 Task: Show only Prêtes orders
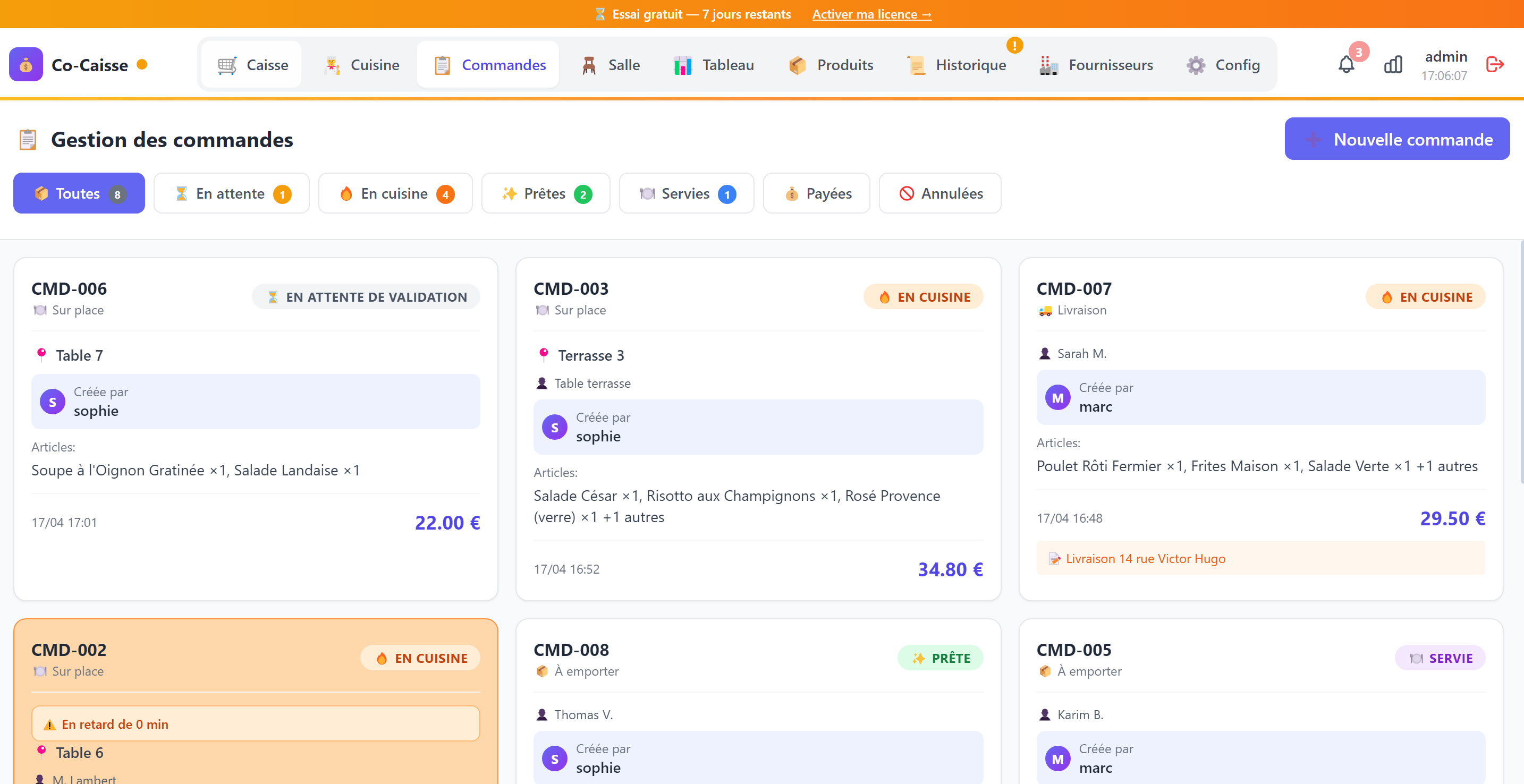(545, 193)
